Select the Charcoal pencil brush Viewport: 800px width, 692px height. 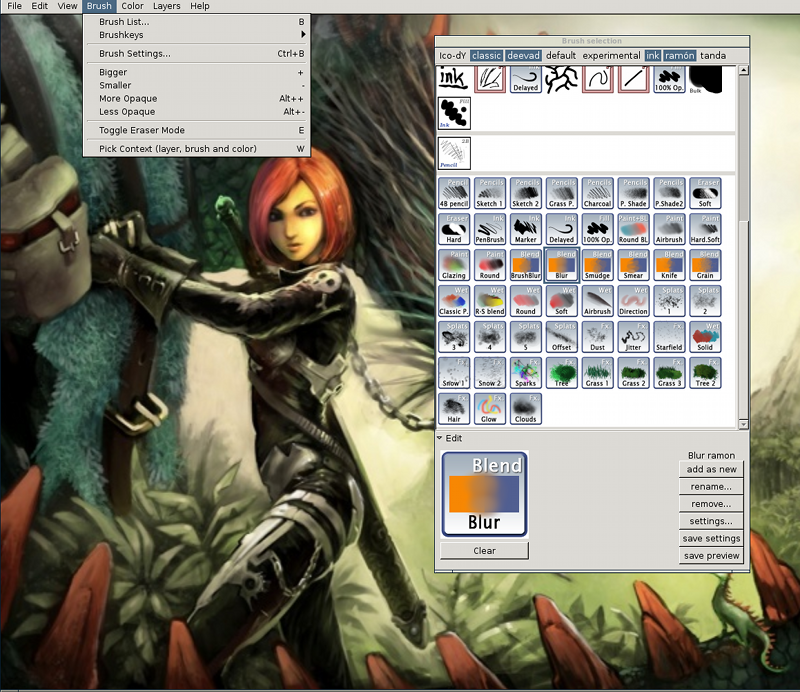tap(598, 193)
